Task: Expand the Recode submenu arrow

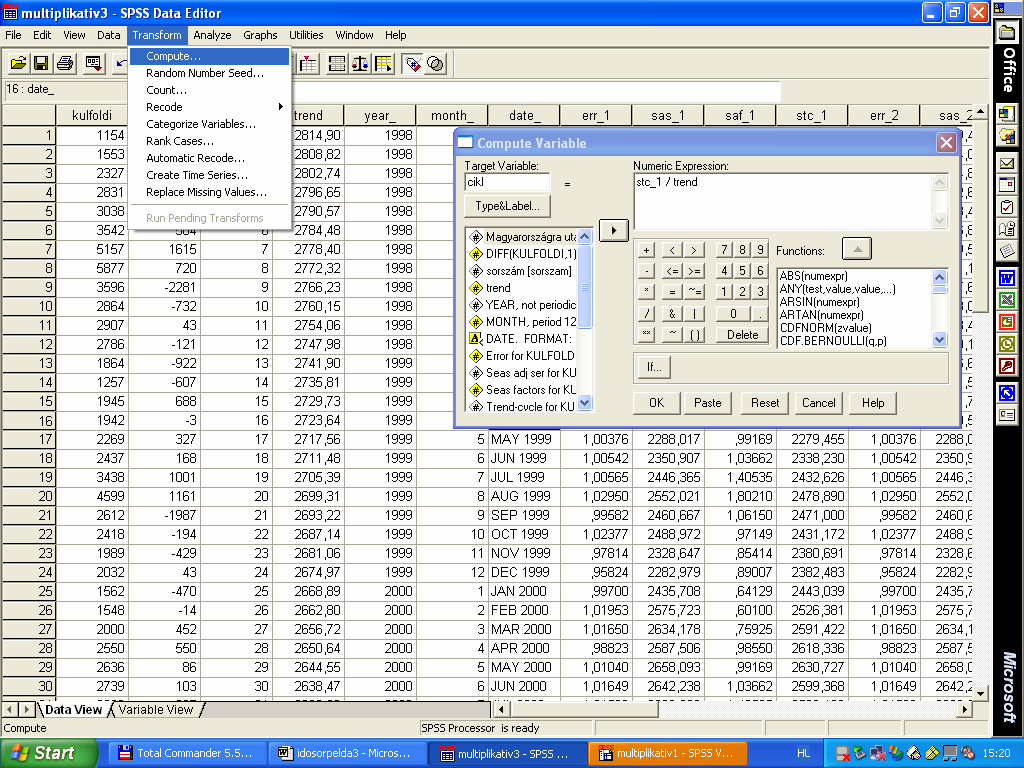Action: click(x=281, y=106)
